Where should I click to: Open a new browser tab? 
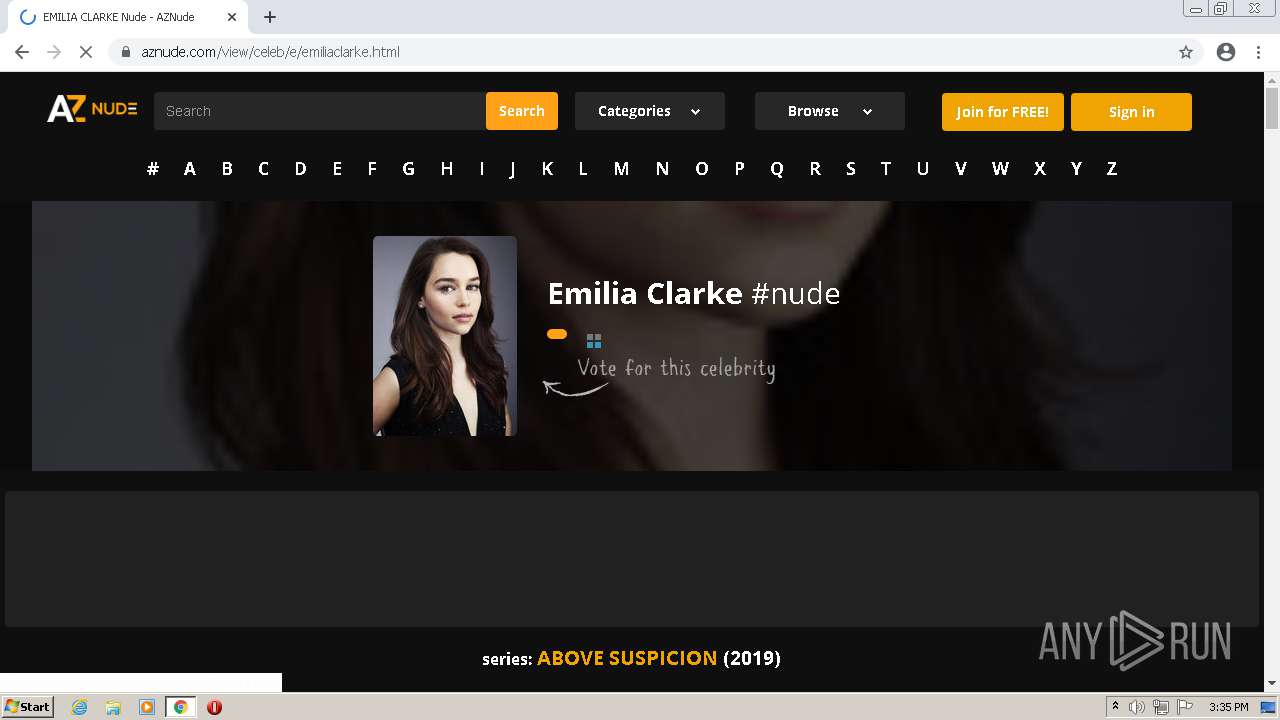tap(270, 17)
